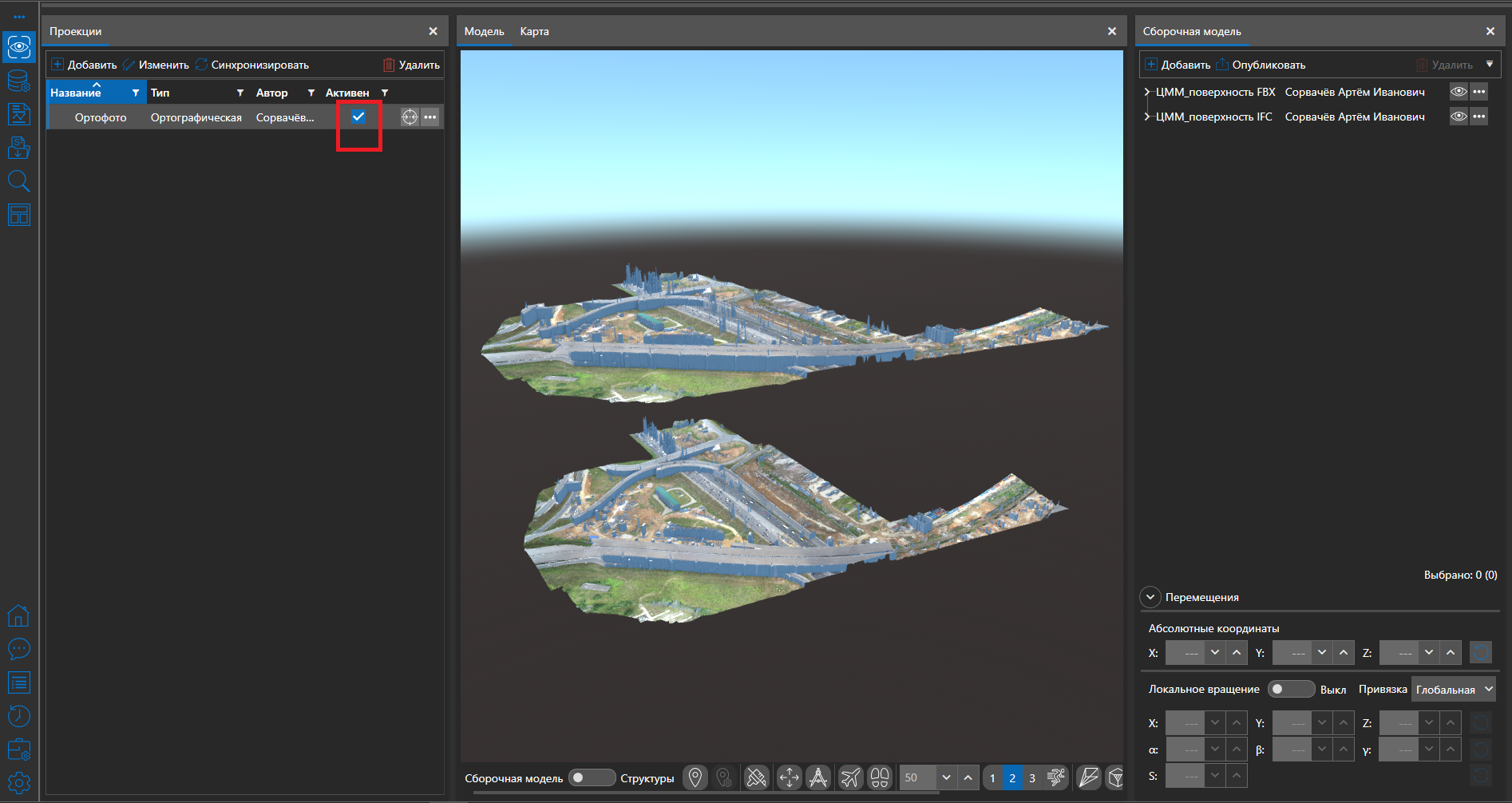1512x803 pixels.
Task: Select the Ортофото projection row name
Action: [x=101, y=117]
